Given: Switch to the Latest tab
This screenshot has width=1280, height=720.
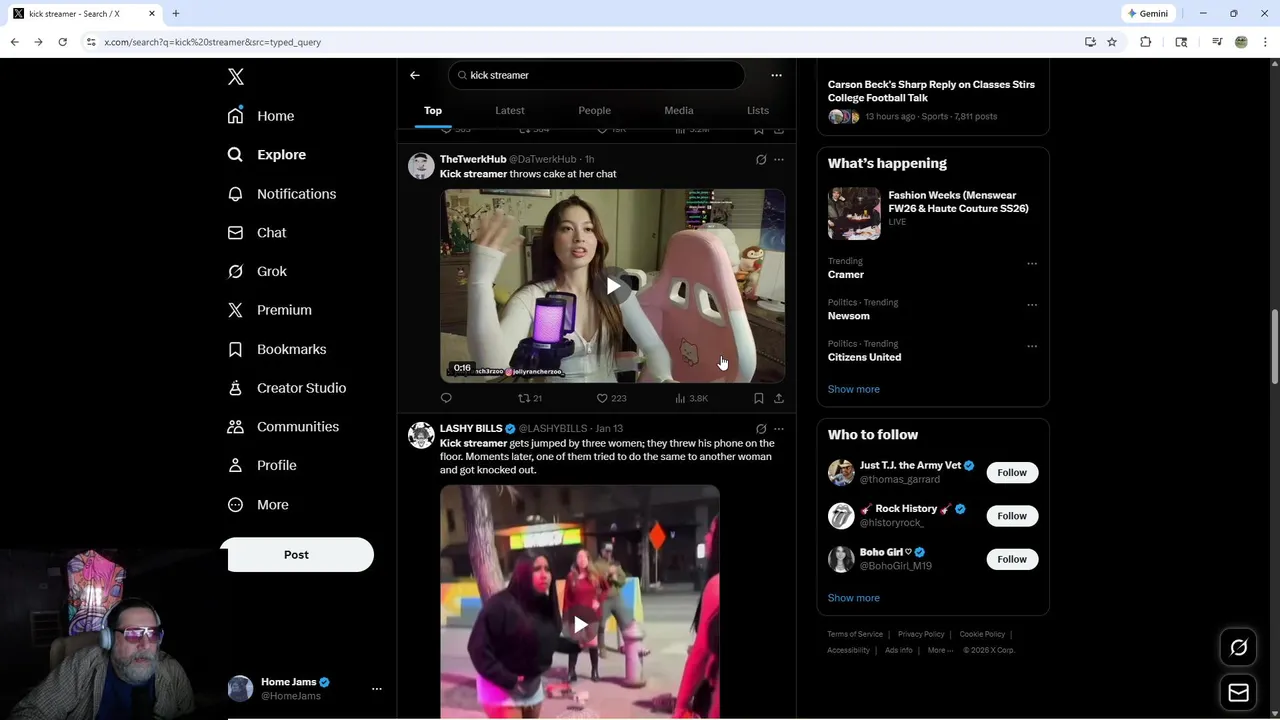Looking at the screenshot, I should [510, 110].
